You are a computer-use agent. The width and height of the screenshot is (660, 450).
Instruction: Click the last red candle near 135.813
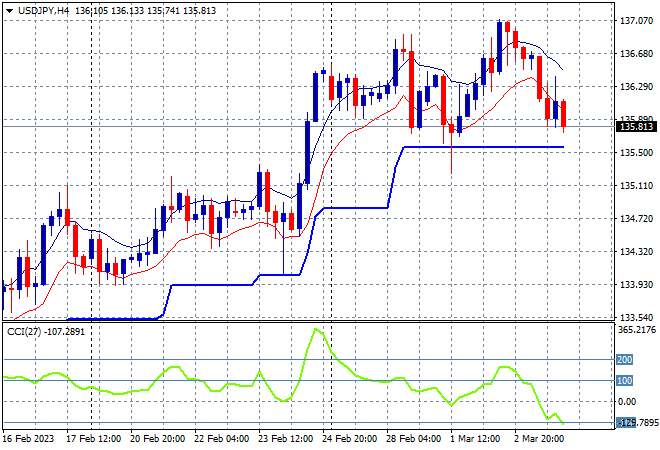(x=563, y=114)
